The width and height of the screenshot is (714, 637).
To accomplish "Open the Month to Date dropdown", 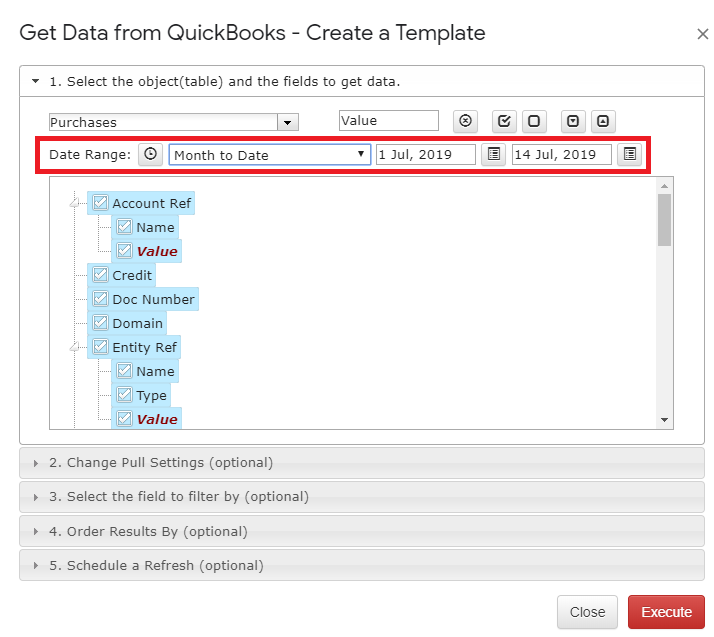I will tap(270, 155).
